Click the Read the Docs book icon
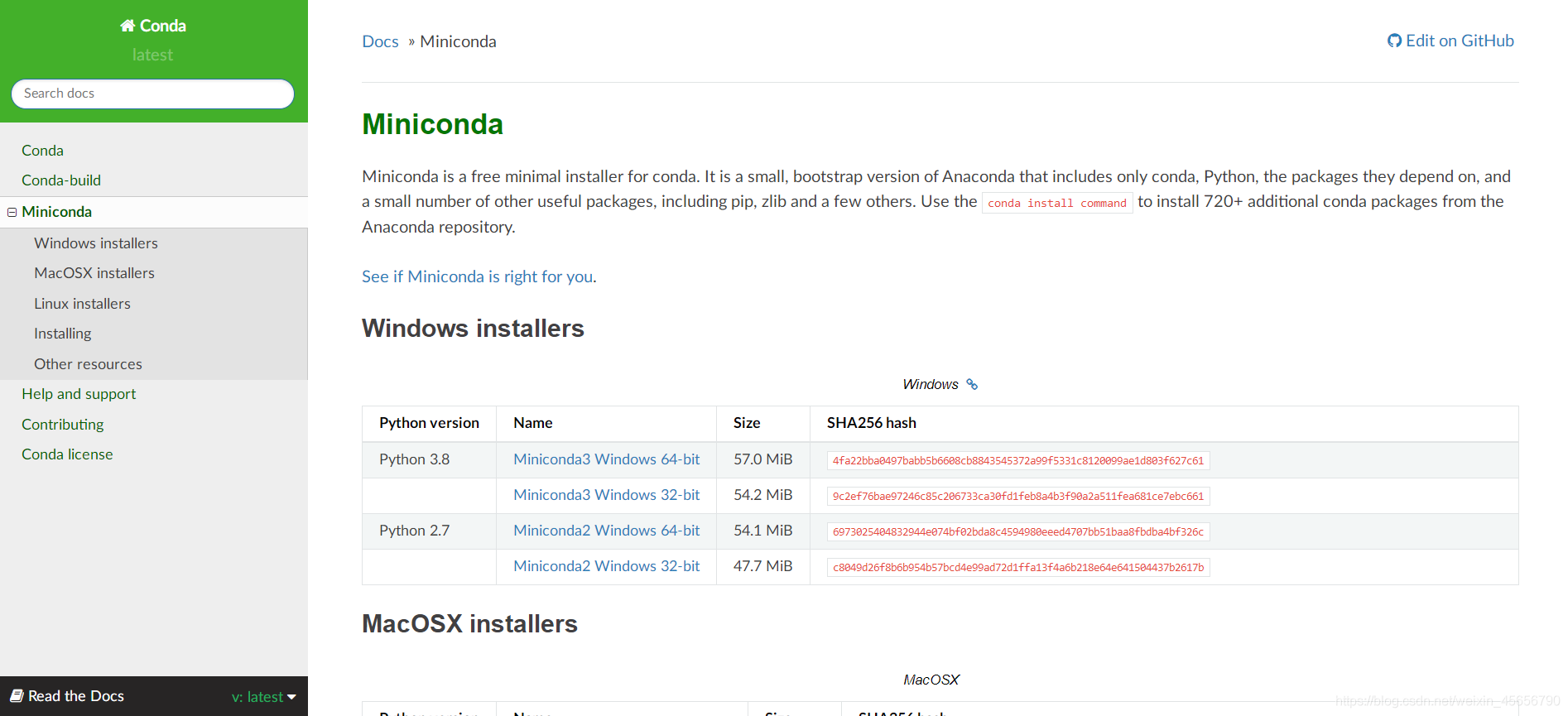 pos(17,696)
